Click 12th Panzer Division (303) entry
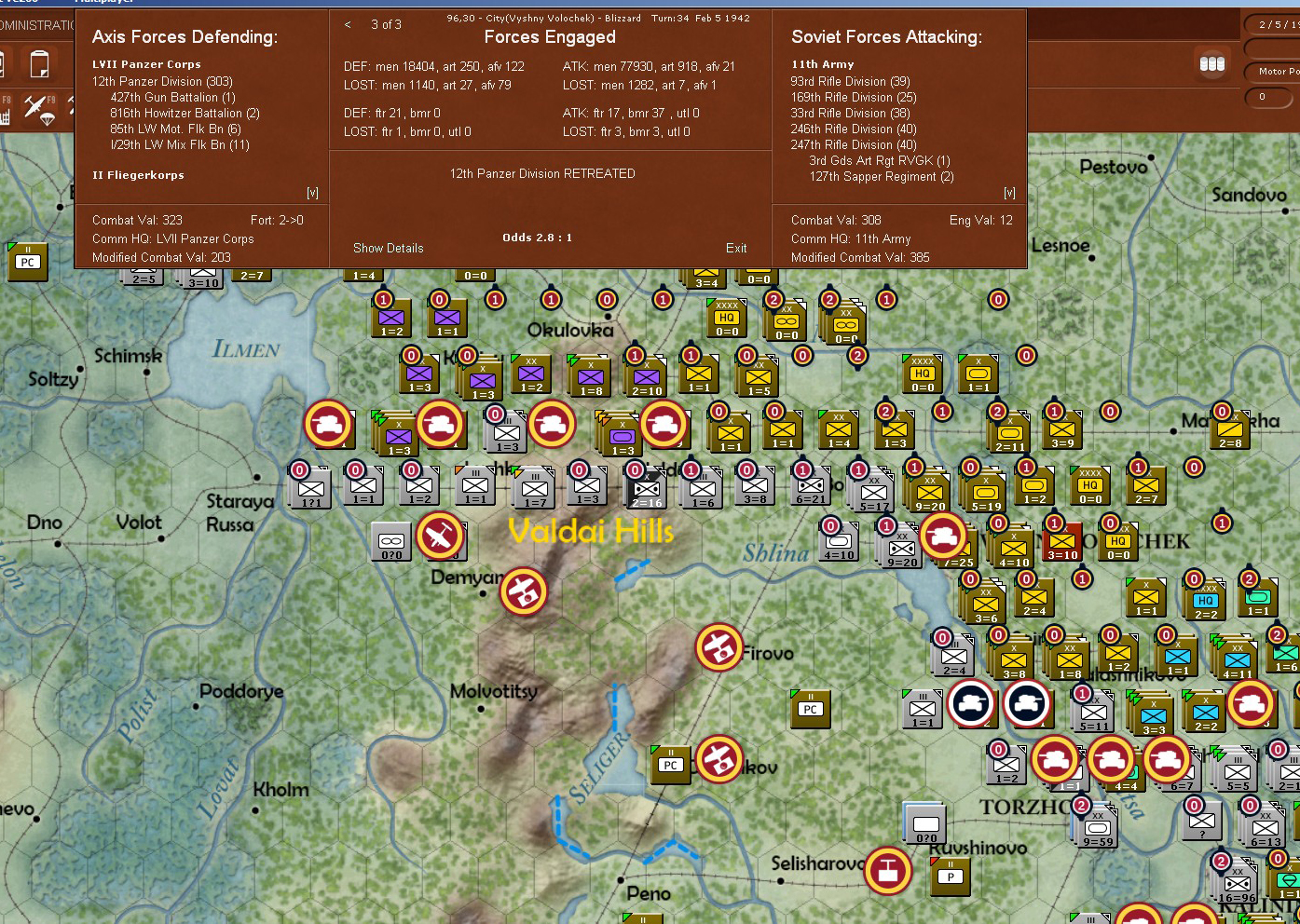This screenshot has height=924, width=1300. coord(162,81)
